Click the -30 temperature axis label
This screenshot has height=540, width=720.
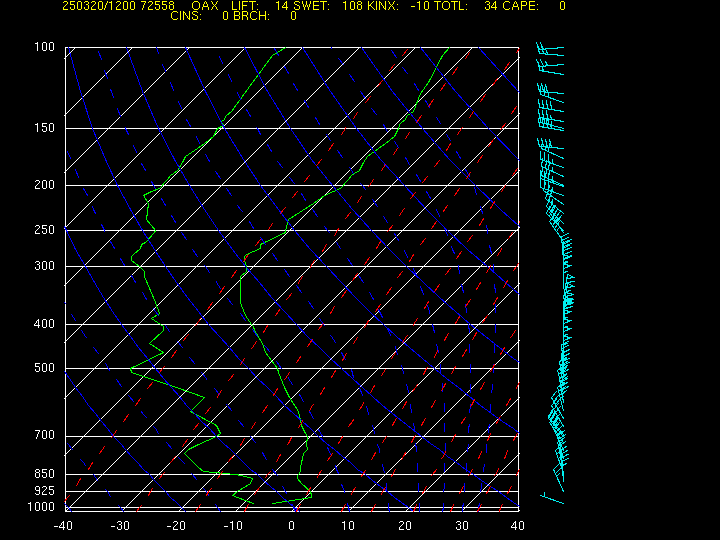pyautogui.click(x=120, y=526)
